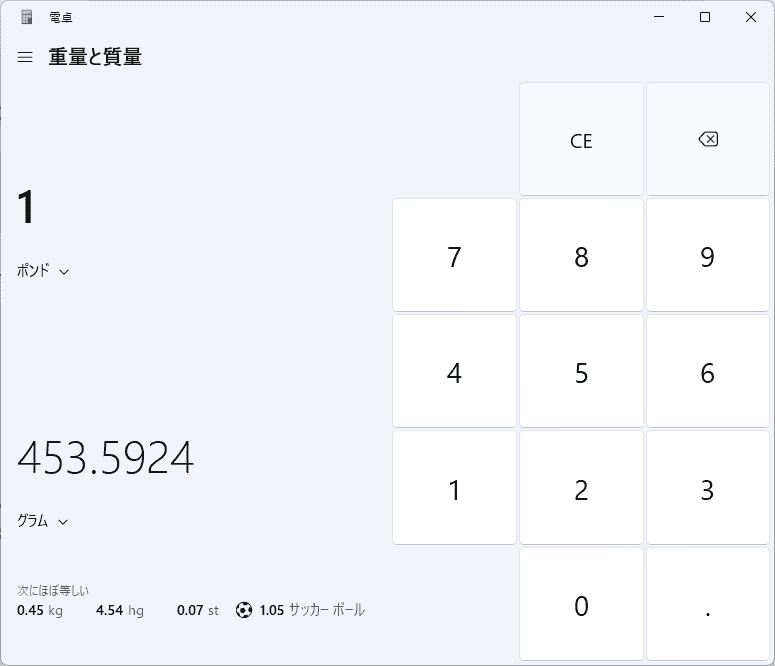Click the soccer ball comparison icon
The width and height of the screenshot is (775, 666).
click(x=244, y=610)
